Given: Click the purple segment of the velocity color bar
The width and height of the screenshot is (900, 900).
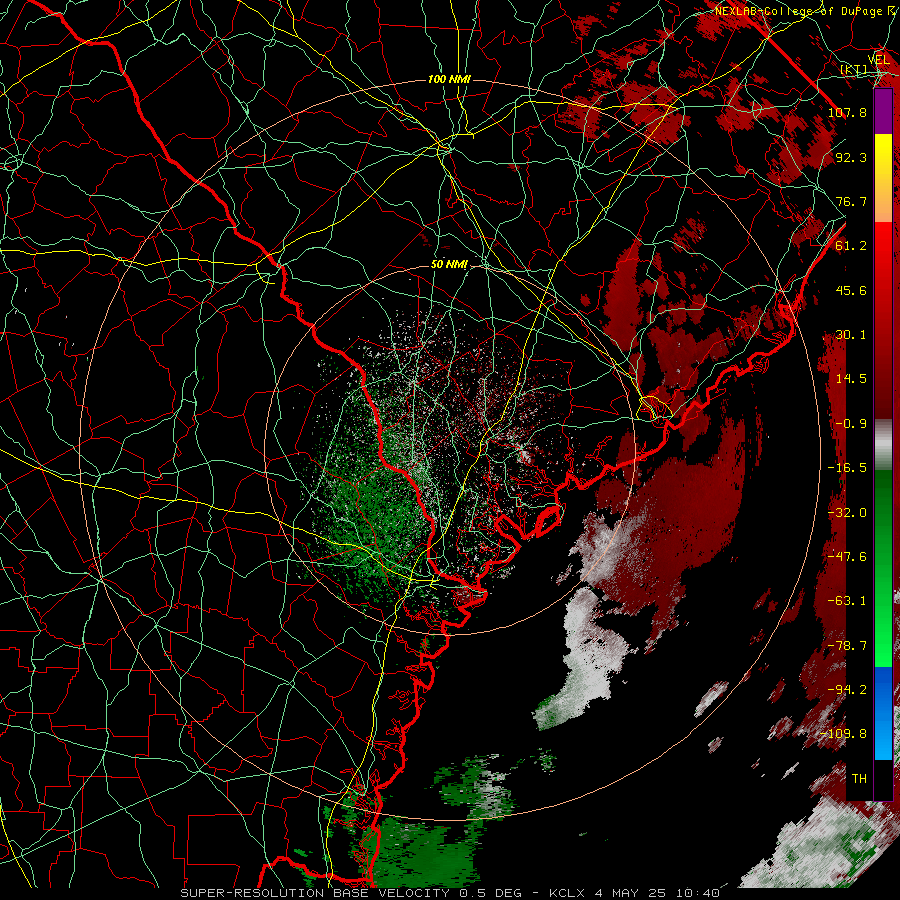Looking at the screenshot, I should (x=883, y=111).
